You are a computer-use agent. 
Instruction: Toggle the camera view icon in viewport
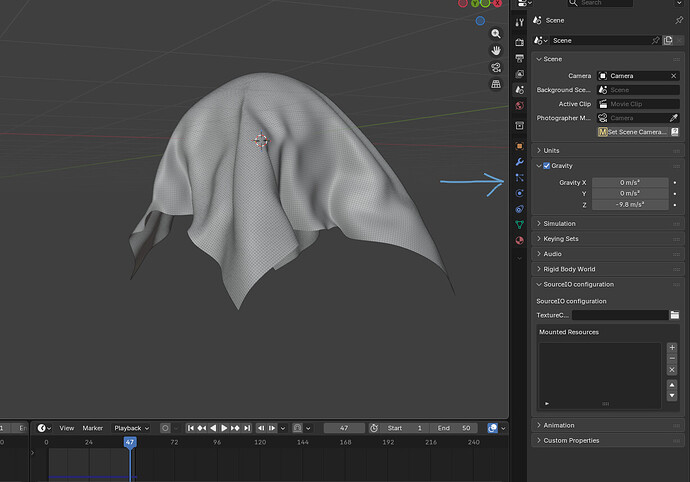tap(496, 67)
